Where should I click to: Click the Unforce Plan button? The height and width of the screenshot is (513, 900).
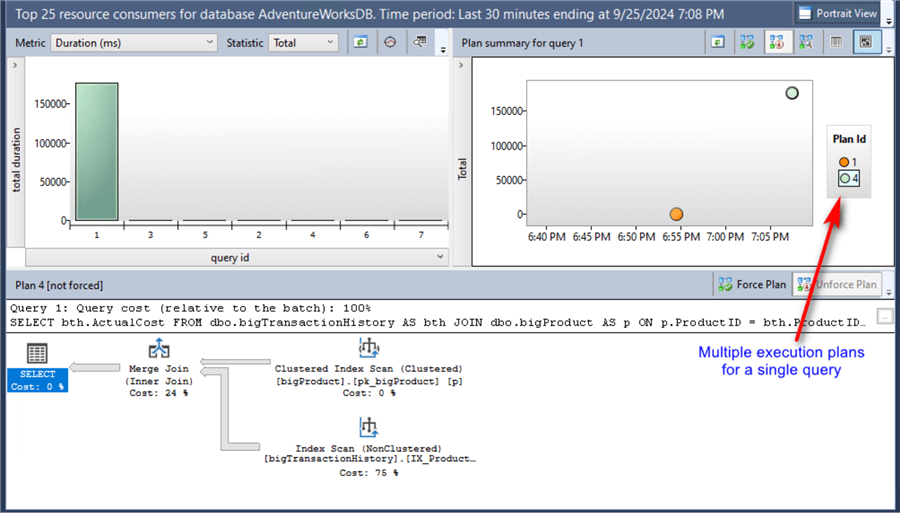[837, 285]
